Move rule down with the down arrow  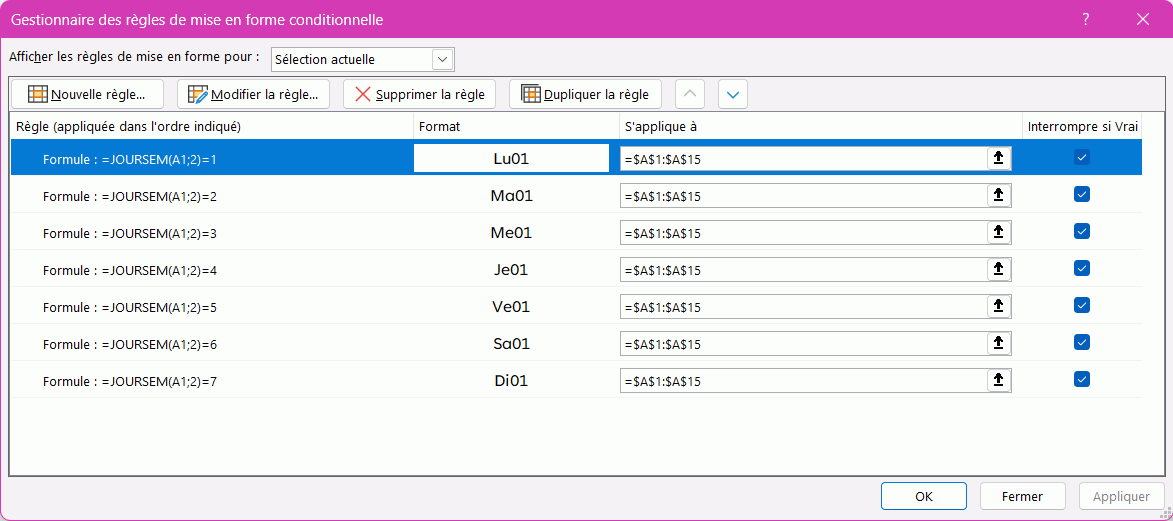pyautogui.click(x=733, y=95)
